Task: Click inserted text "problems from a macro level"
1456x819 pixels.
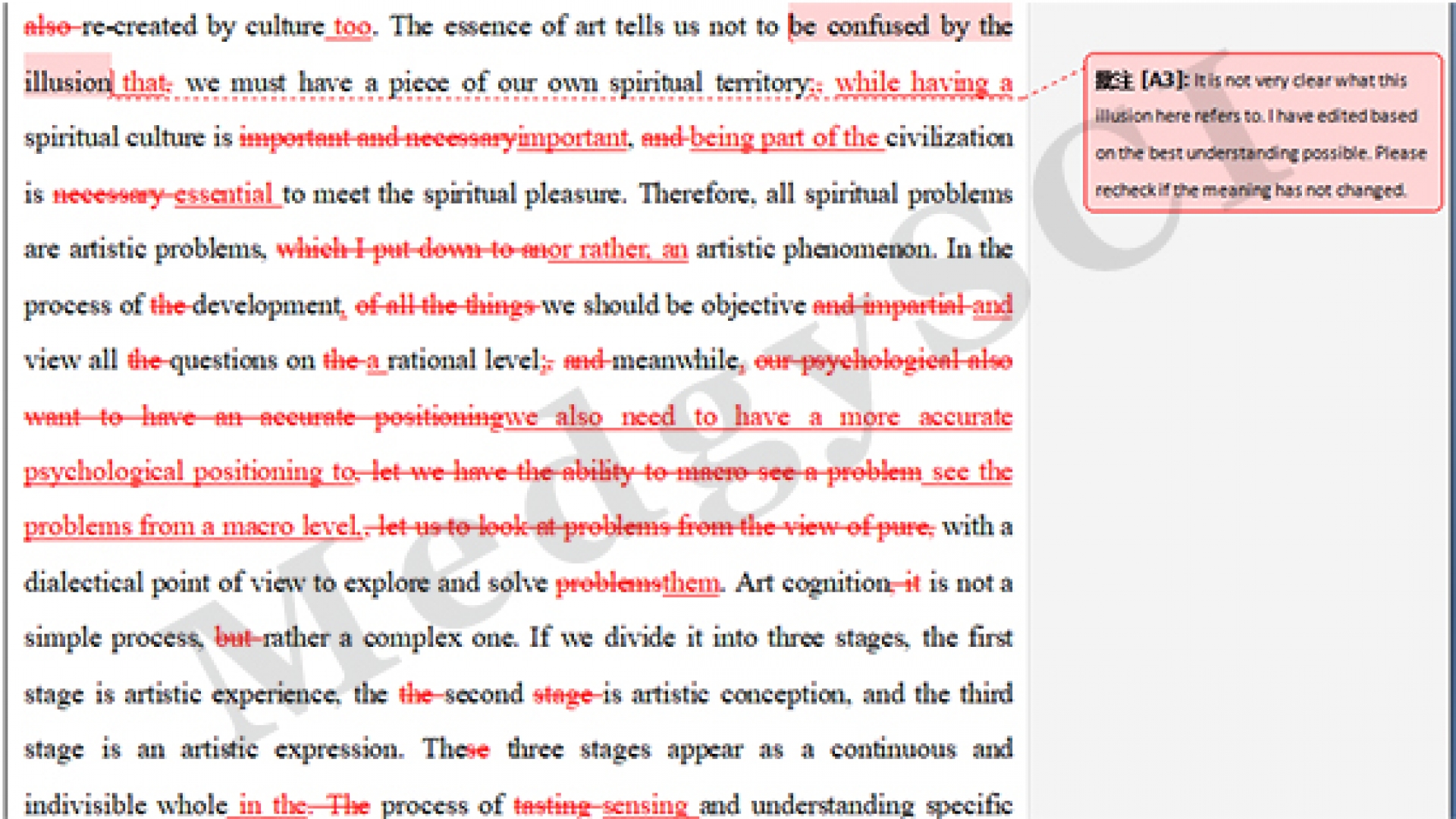Action: (191, 527)
